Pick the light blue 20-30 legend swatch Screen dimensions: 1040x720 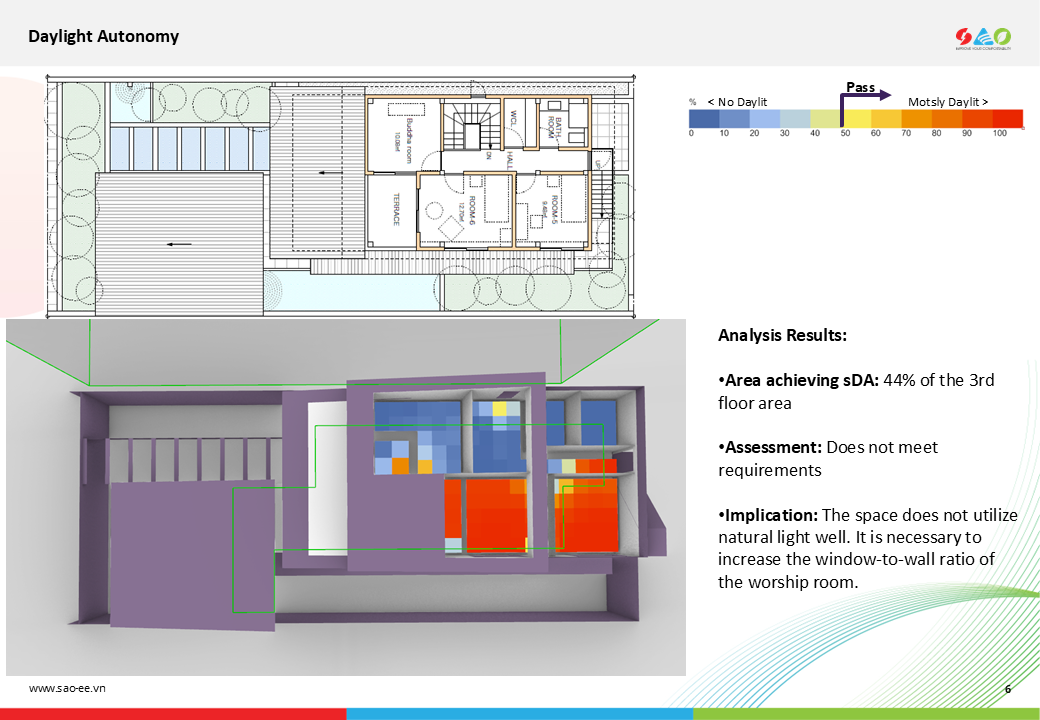(765, 119)
